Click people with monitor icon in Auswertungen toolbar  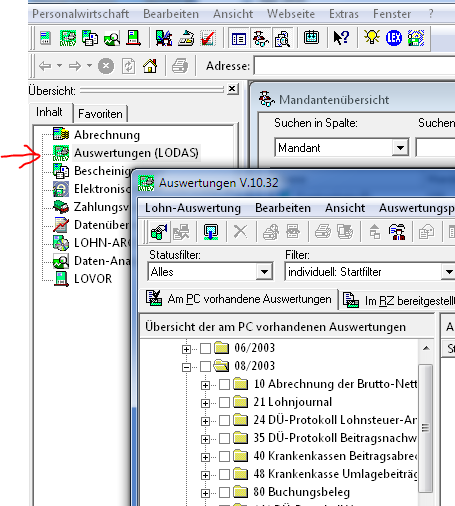pos(397,232)
